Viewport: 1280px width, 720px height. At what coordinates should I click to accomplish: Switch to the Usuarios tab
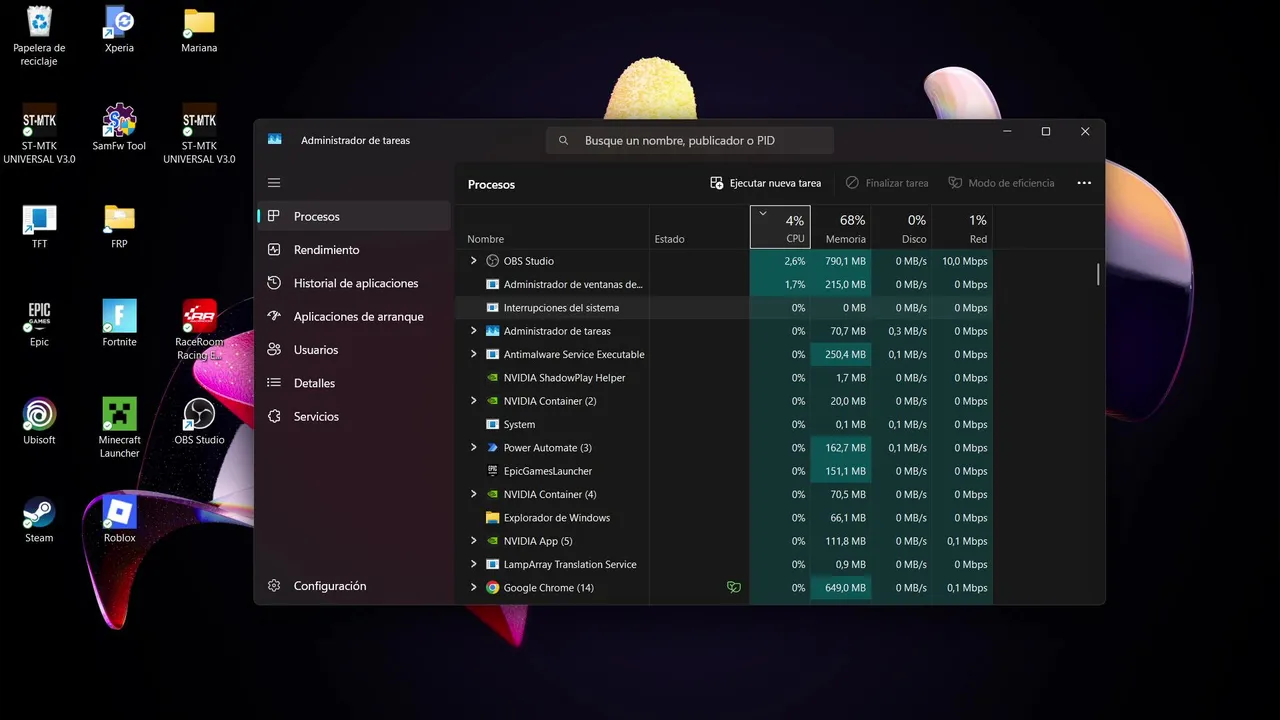[x=354, y=350]
